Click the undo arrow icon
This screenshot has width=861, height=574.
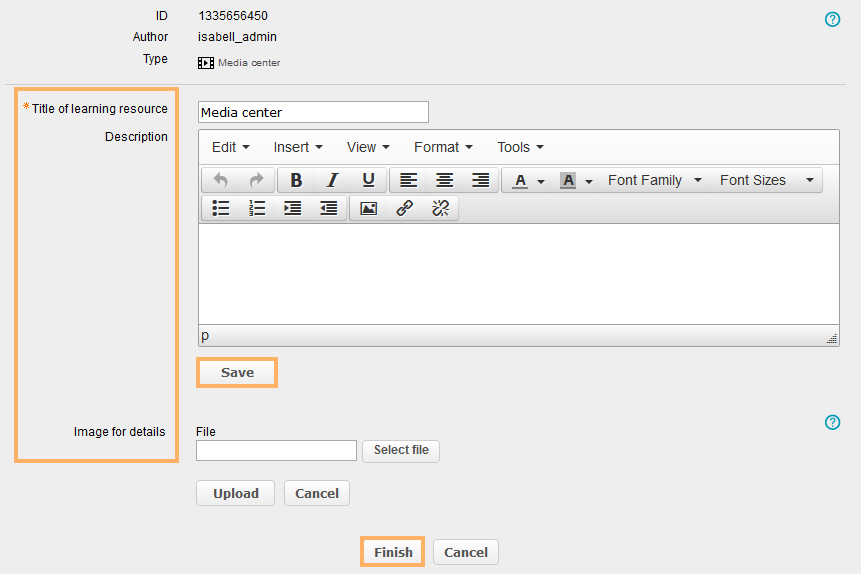pos(221,180)
